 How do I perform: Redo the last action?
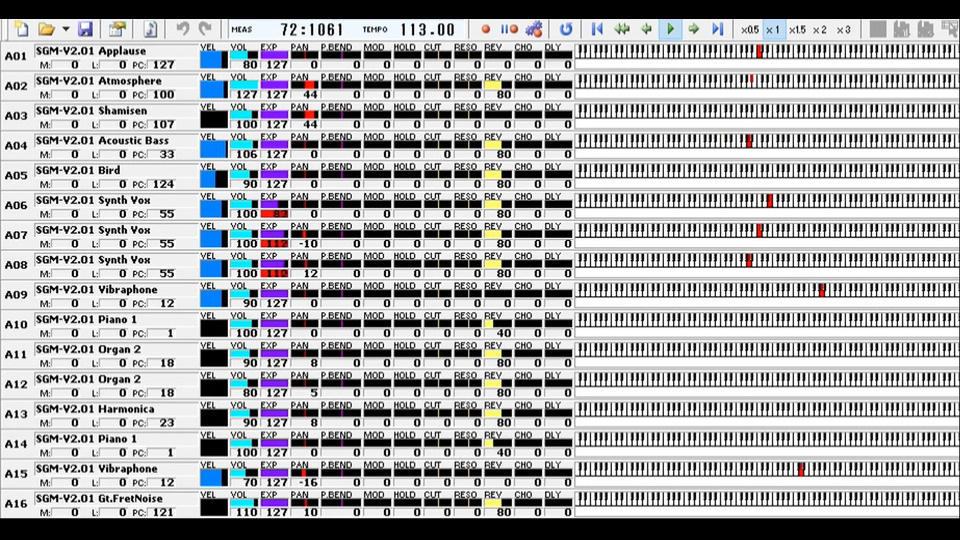205,29
